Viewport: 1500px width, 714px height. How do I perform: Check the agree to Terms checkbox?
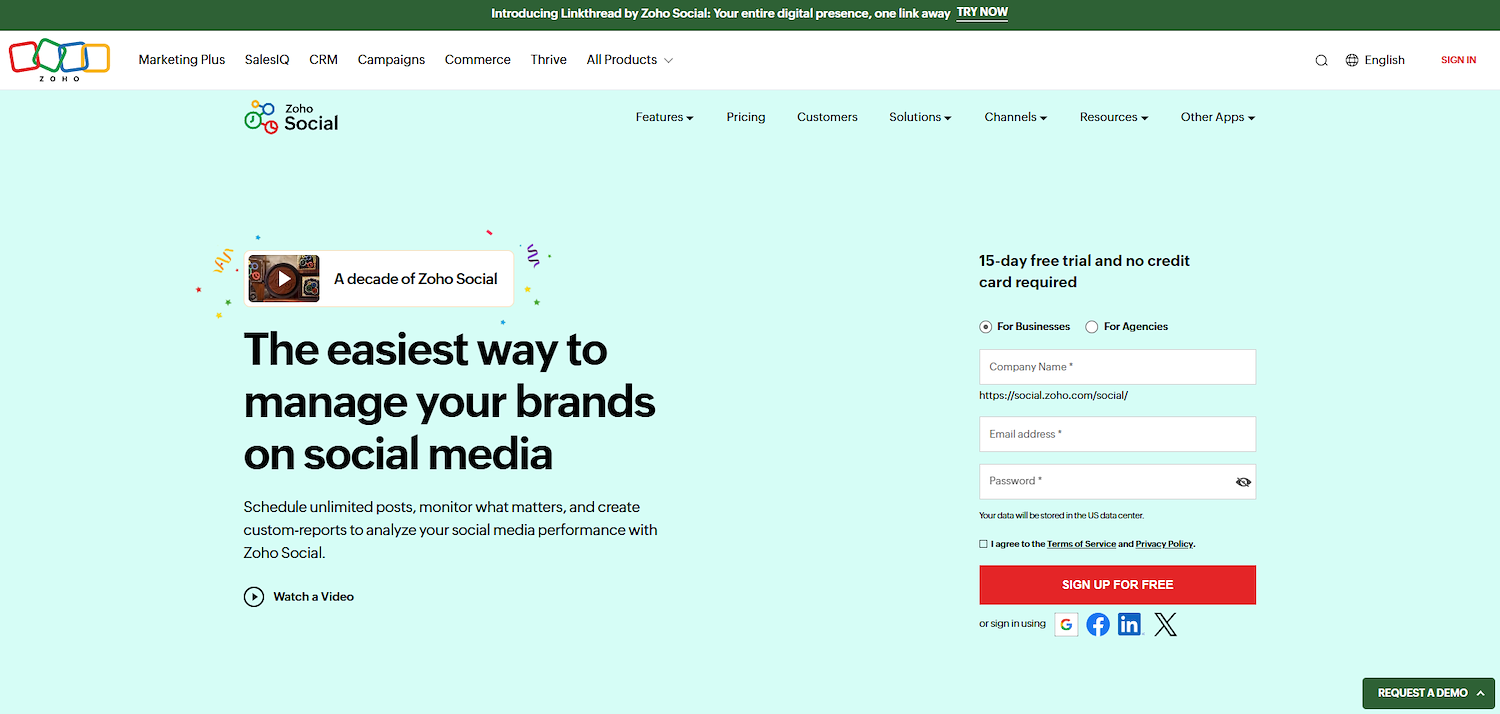point(983,544)
